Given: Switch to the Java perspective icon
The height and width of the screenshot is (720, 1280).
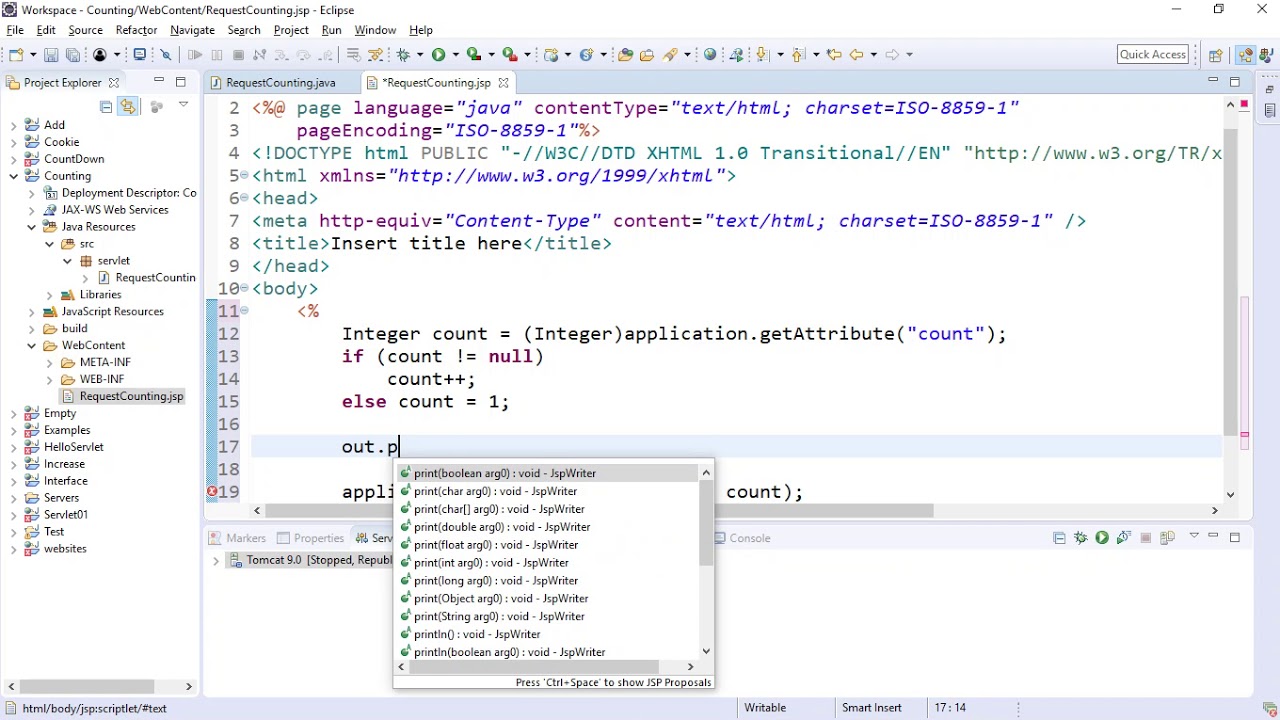Looking at the screenshot, I should point(1266,55).
